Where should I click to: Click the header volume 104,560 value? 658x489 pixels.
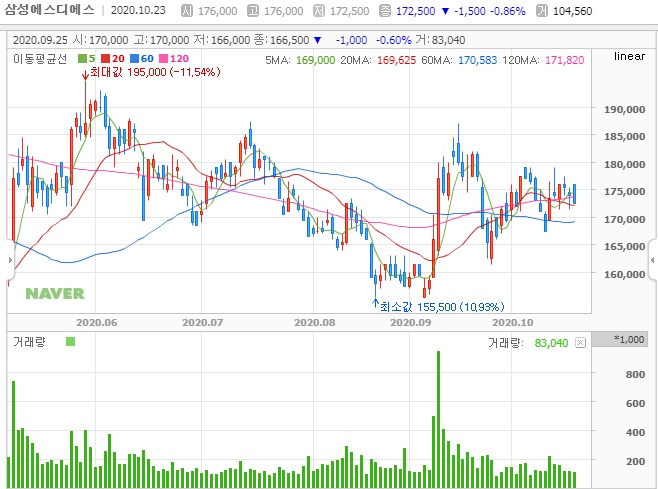[x=572, y=11]
